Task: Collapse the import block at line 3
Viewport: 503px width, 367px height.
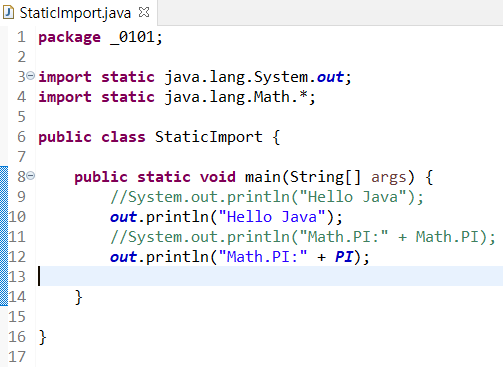Action: [x=30, y=76]
